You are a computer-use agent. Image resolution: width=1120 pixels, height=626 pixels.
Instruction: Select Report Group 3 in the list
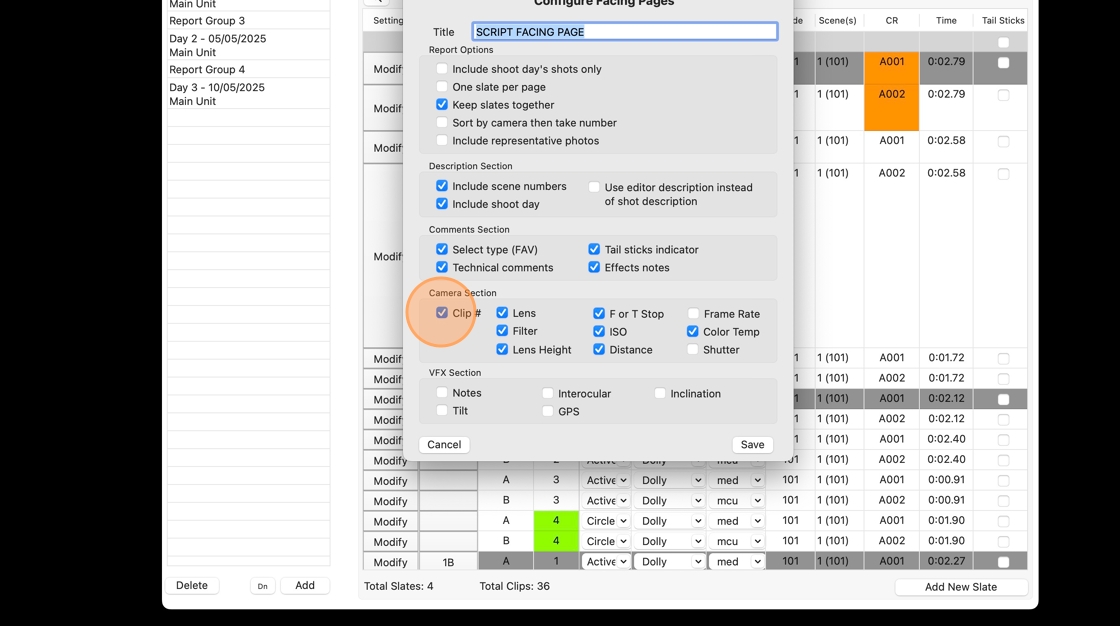(249, 21)
